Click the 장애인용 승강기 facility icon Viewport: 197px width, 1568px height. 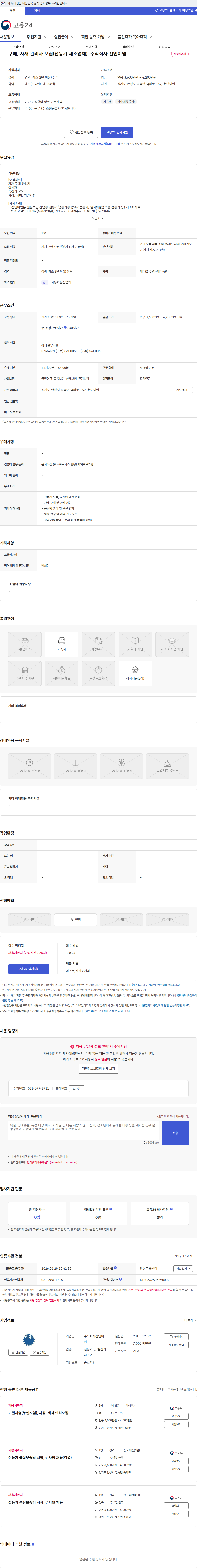(76, 766)
